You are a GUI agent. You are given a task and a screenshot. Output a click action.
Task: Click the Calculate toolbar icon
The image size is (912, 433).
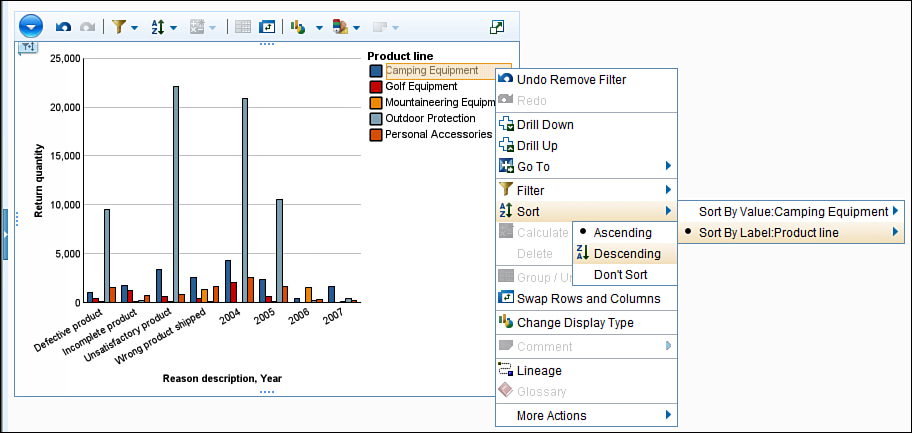click(197, 27)
